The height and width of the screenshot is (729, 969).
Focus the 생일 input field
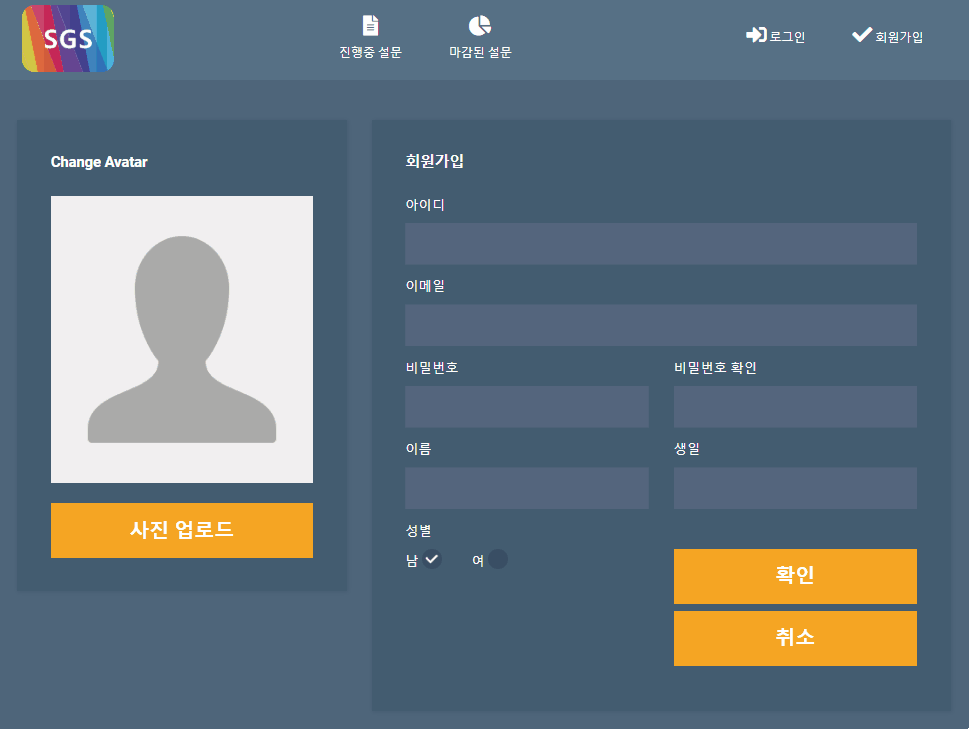pyautogui.click(x=795, y=488)
